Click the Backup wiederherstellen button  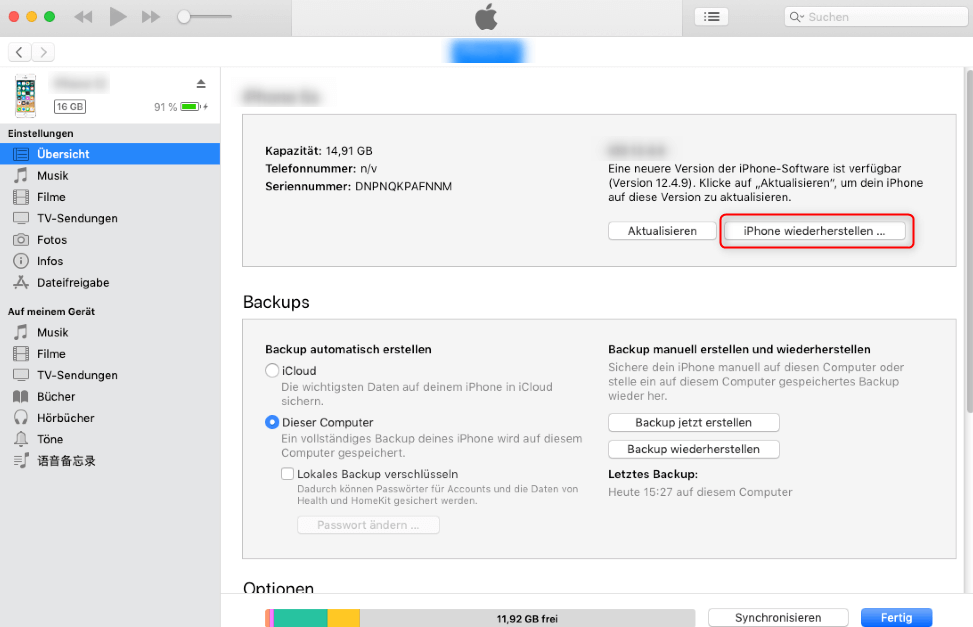pos(694,449)
